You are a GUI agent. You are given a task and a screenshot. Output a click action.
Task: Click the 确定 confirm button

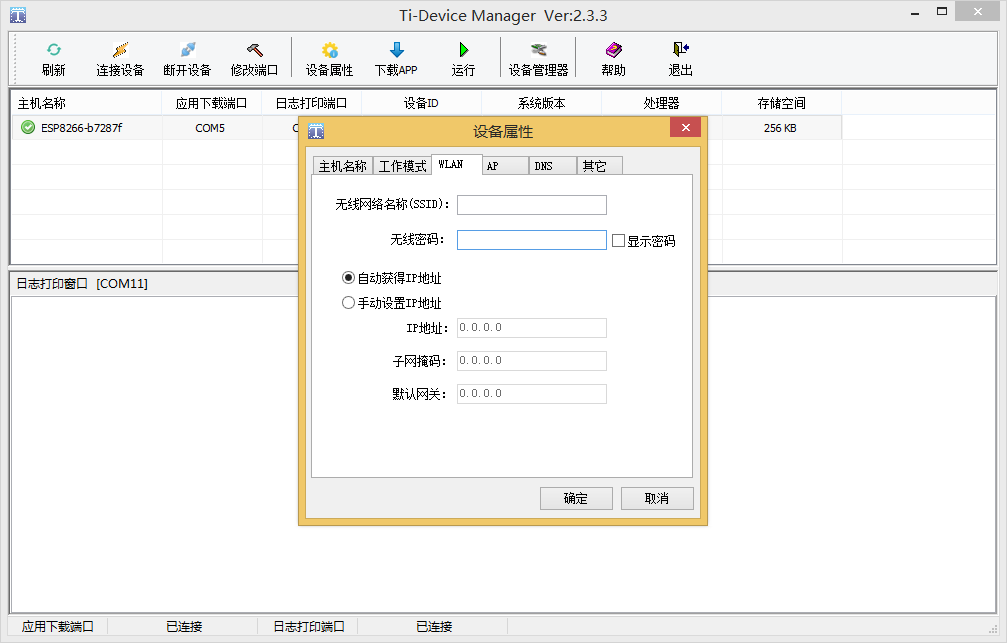(x=576, y=498)
